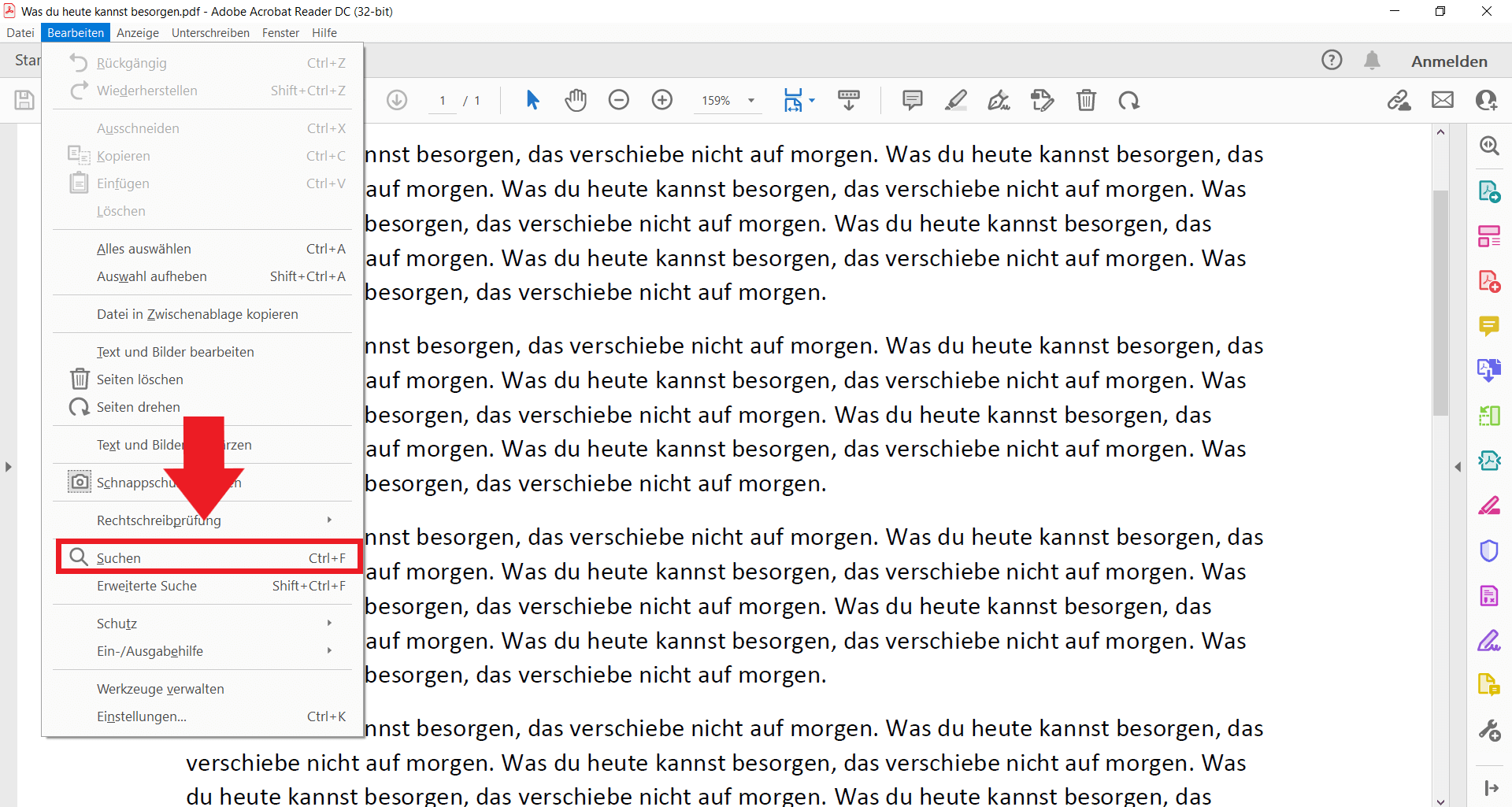
Task: Open the Fenster menu
Action: click(280, 32)
